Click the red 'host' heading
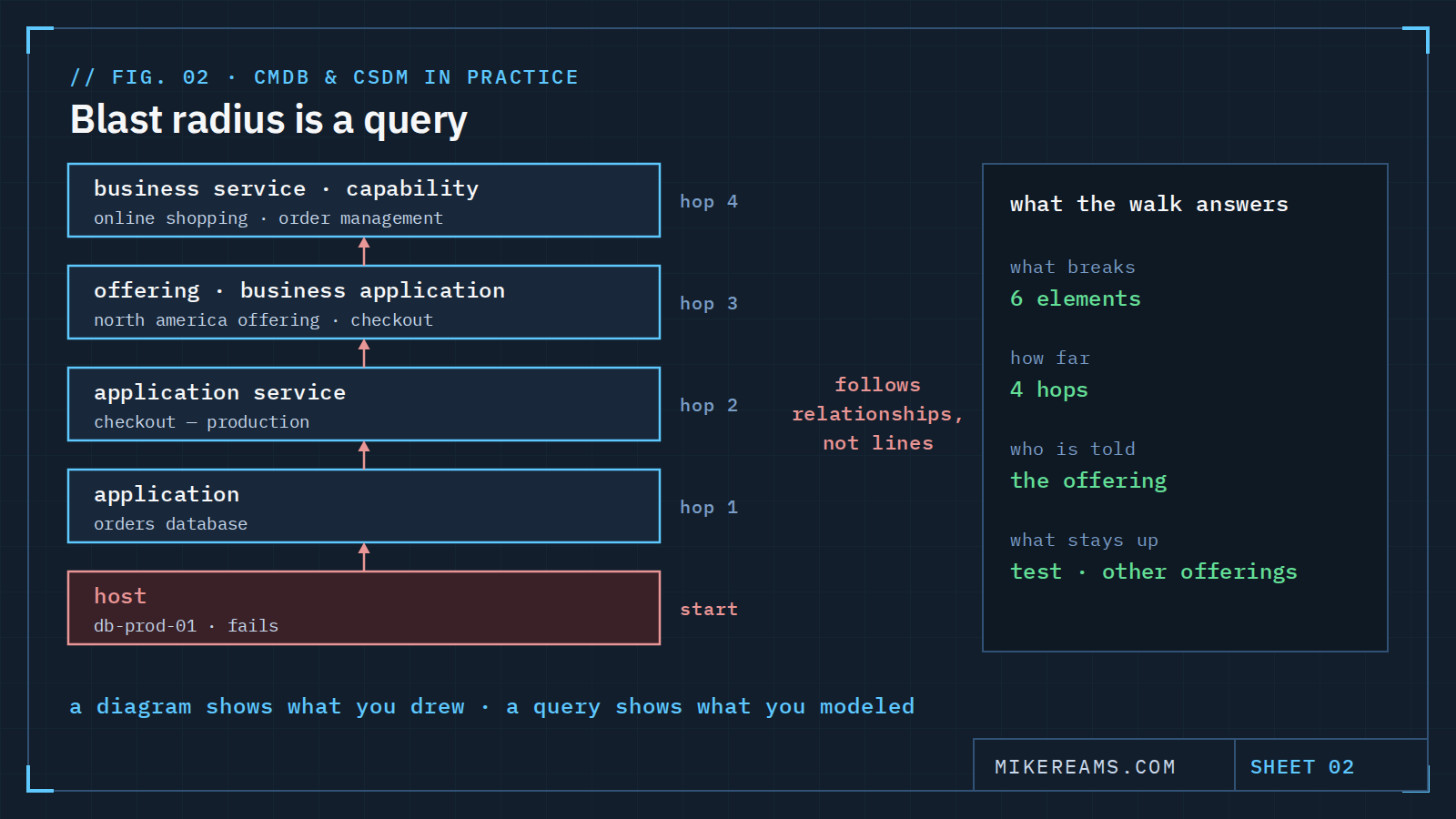Image resolution: width=1456 pixels, height=819 pixels. (120, 596)
